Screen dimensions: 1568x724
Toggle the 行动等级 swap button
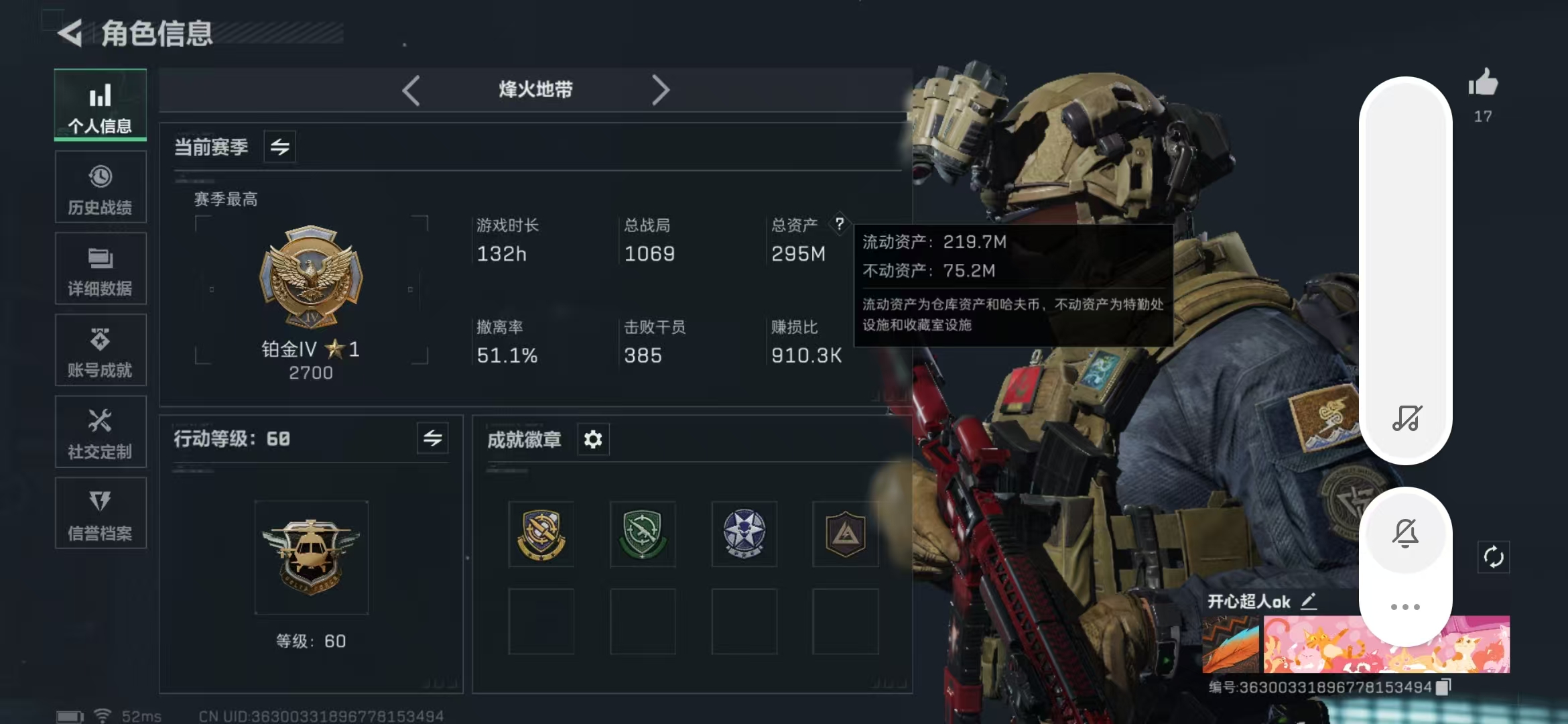433,438
